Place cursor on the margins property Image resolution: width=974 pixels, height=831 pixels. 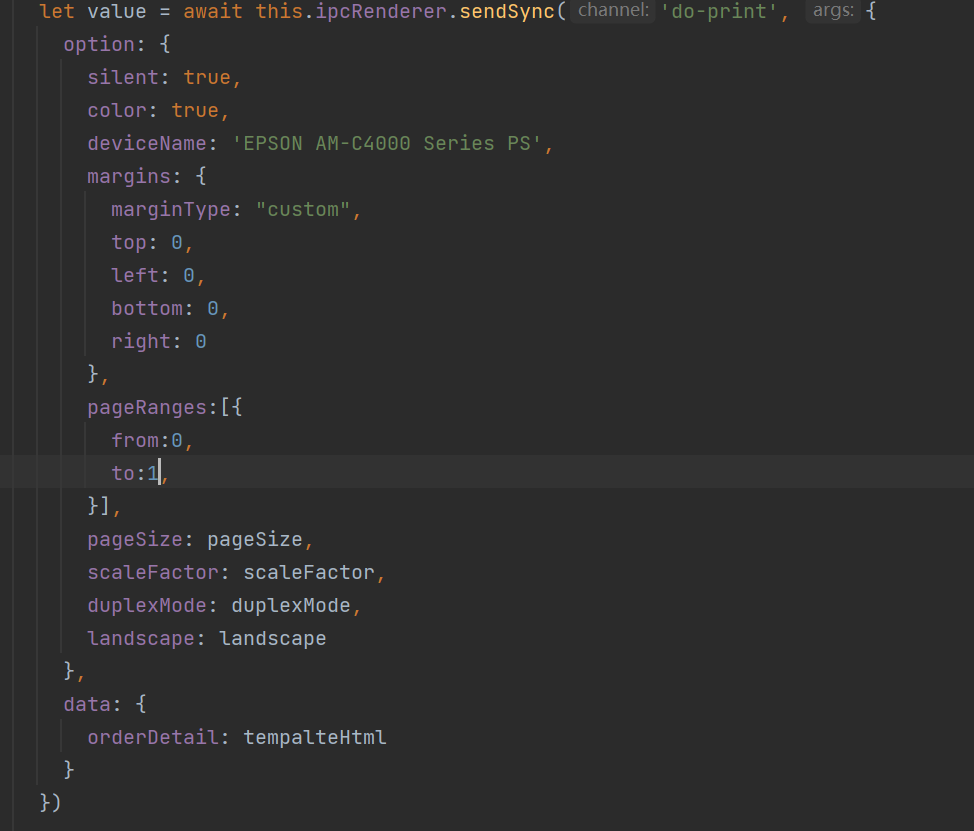[x=128, y=176]
